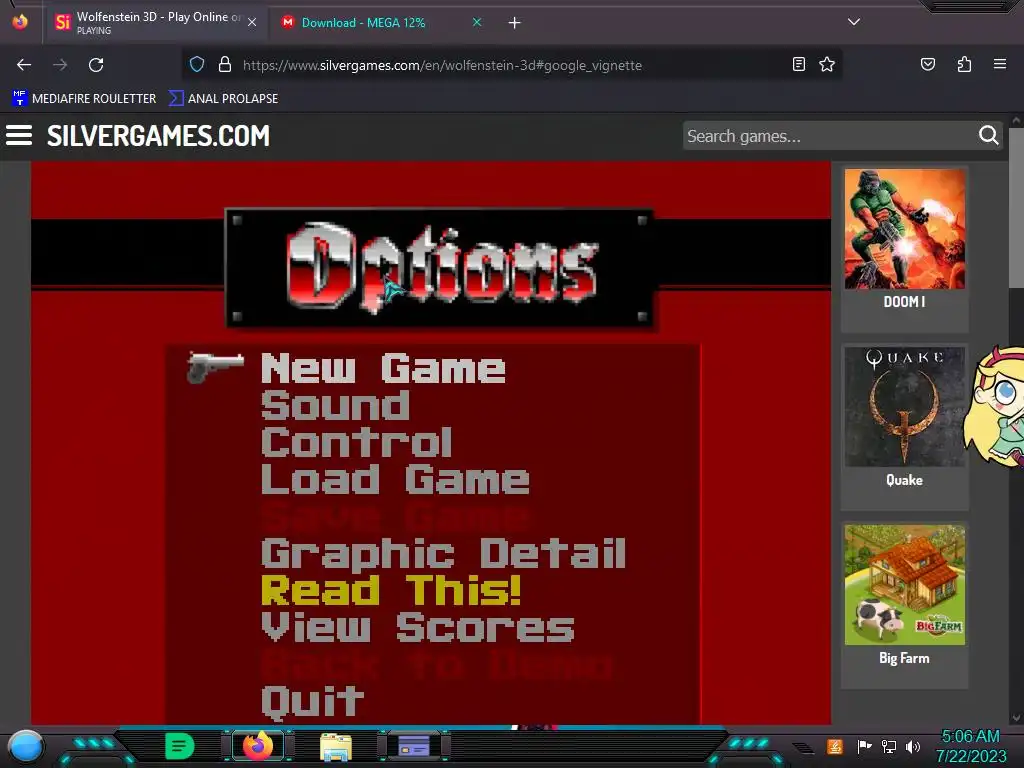Click the Big Farm title text
Image resolution: width=1024 pixels, height=768 pixels.
904,658
